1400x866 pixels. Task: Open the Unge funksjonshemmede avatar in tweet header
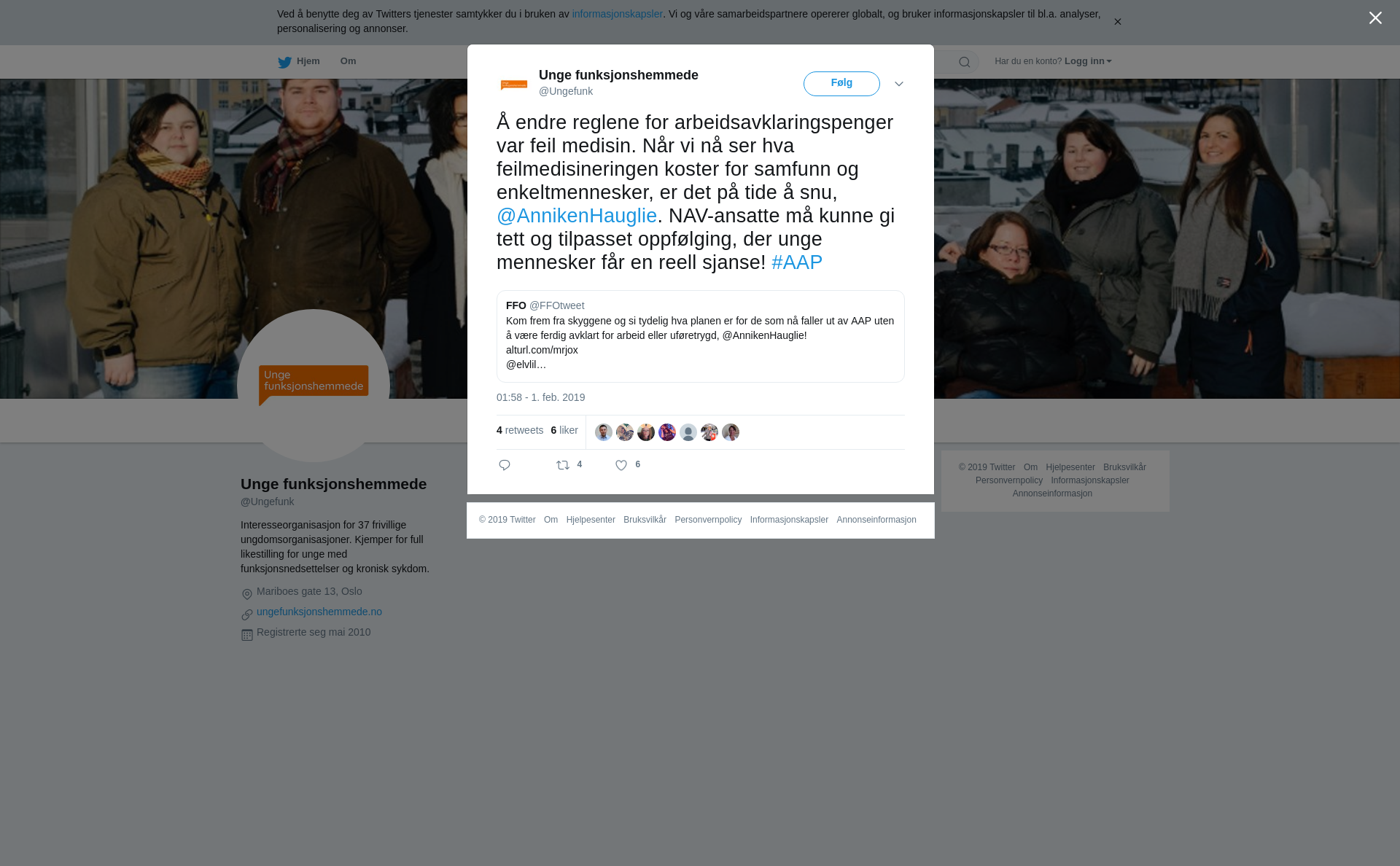514,85
